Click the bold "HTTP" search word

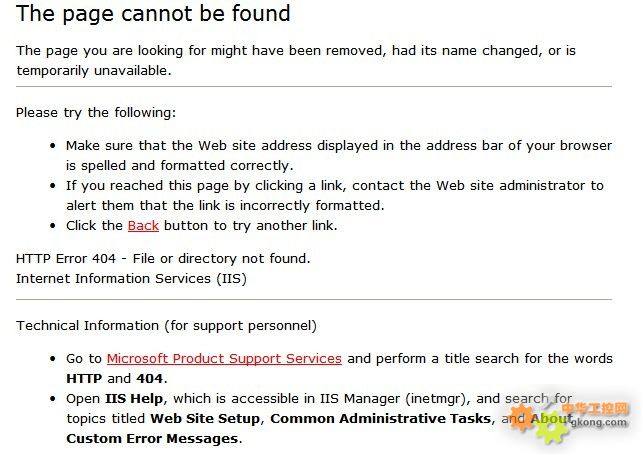(84, 379)
